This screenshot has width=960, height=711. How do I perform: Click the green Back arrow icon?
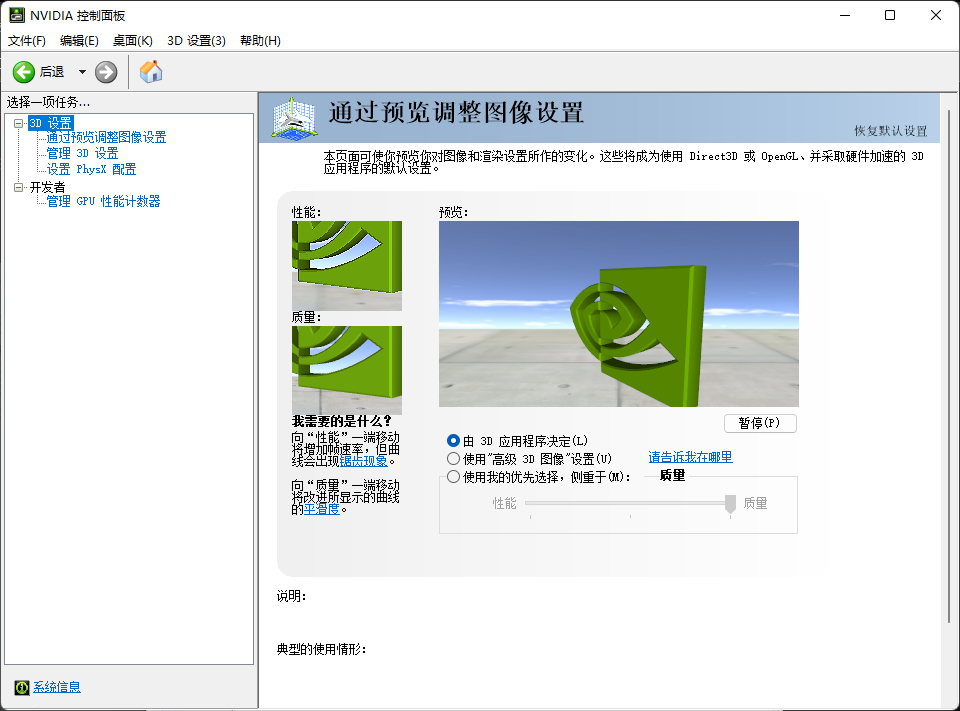pos(24,72)
